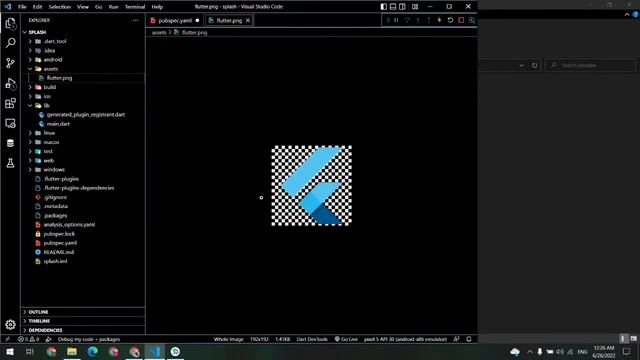Toggle primary side bar layout icon
The image size is (640, 360).
tap(384, 7)
